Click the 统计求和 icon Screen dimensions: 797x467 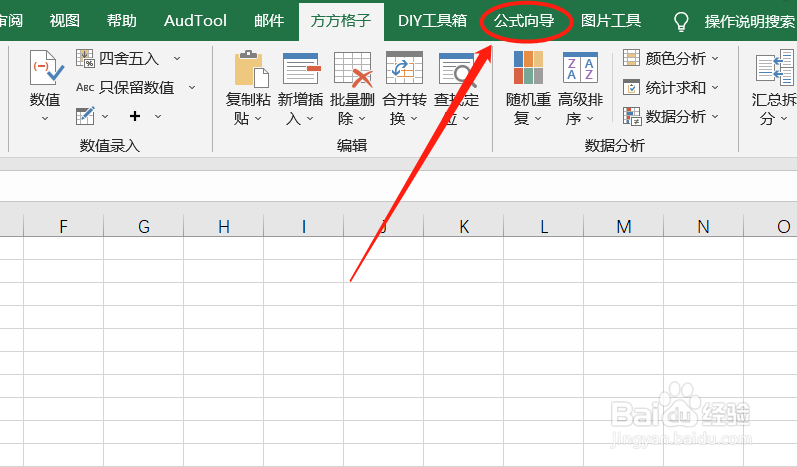tap(631, 87)
